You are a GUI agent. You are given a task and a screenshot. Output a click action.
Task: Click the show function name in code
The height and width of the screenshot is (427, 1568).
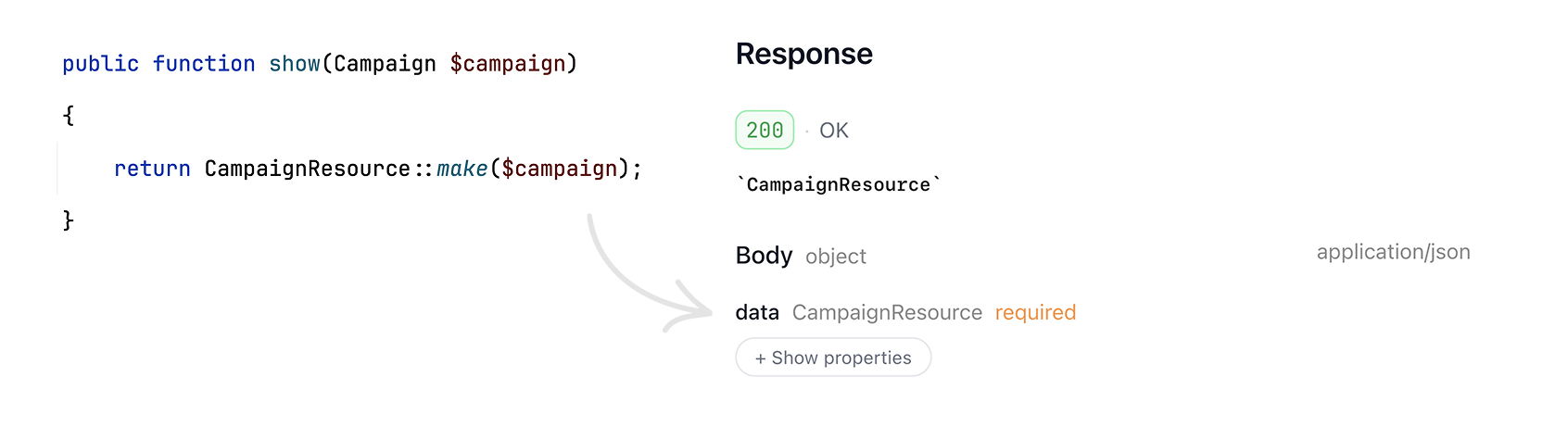(295, 63)
